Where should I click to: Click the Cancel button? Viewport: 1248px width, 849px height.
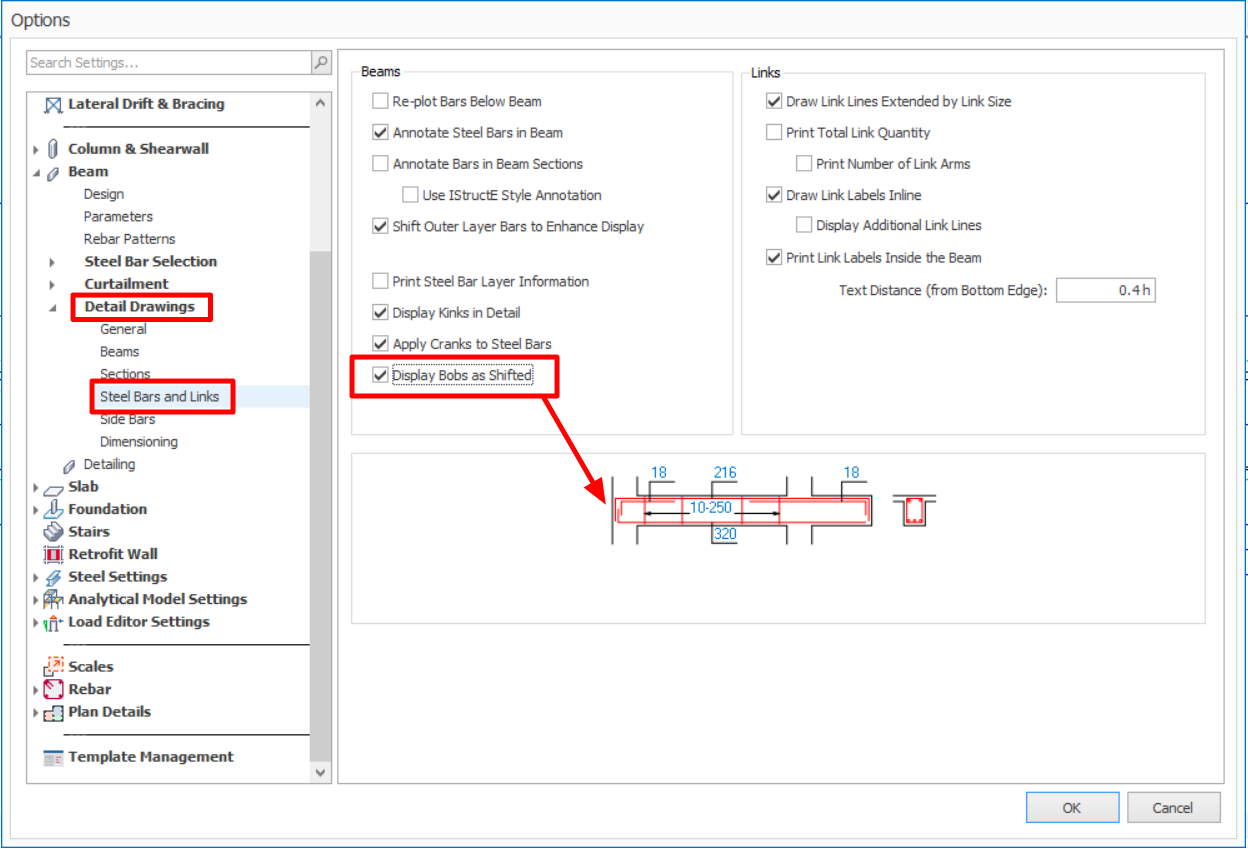pyautogui.click(x=1173, y=808)
